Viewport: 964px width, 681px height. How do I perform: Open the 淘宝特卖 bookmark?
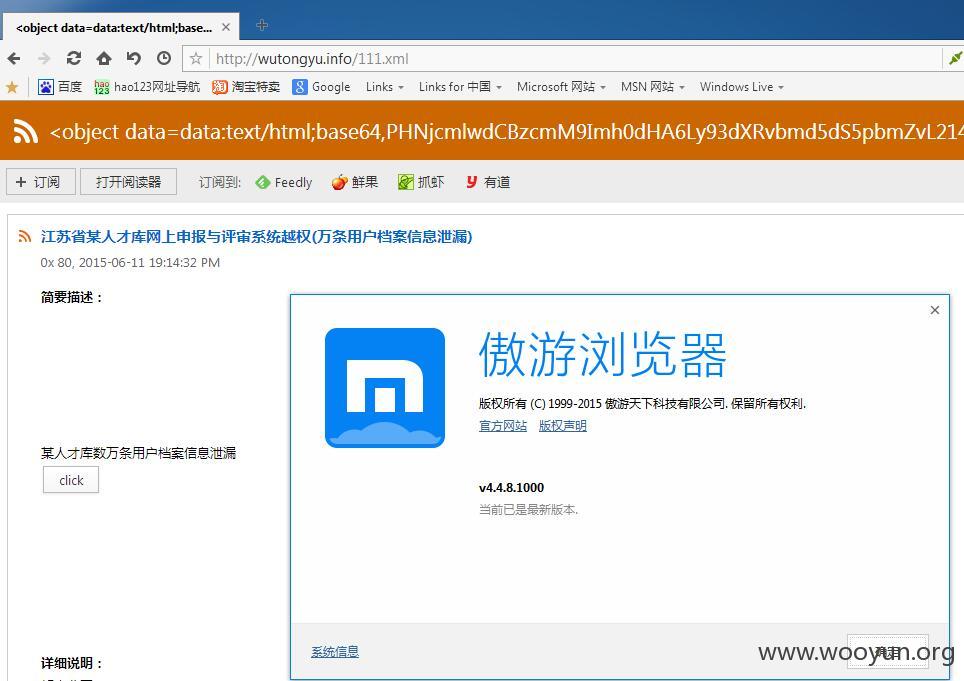246,87
